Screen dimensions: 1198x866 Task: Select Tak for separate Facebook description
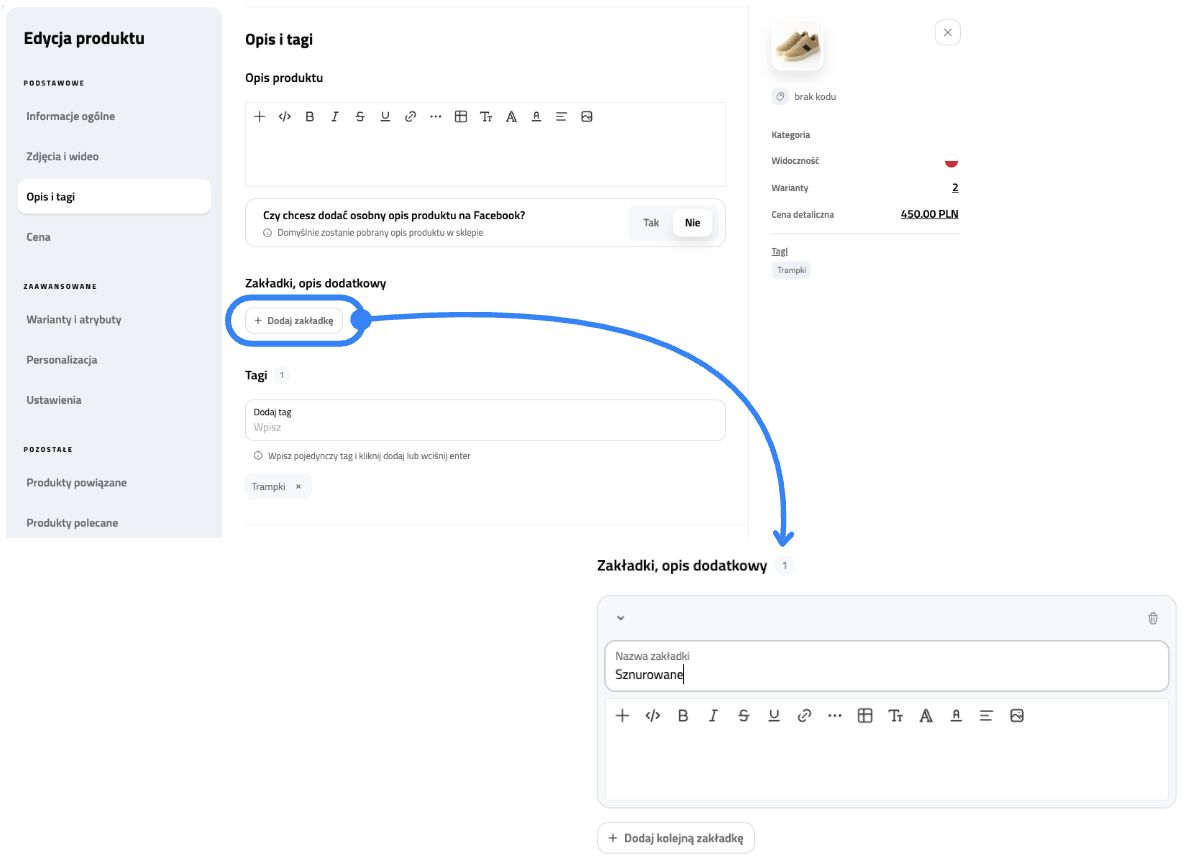(651, 223)
